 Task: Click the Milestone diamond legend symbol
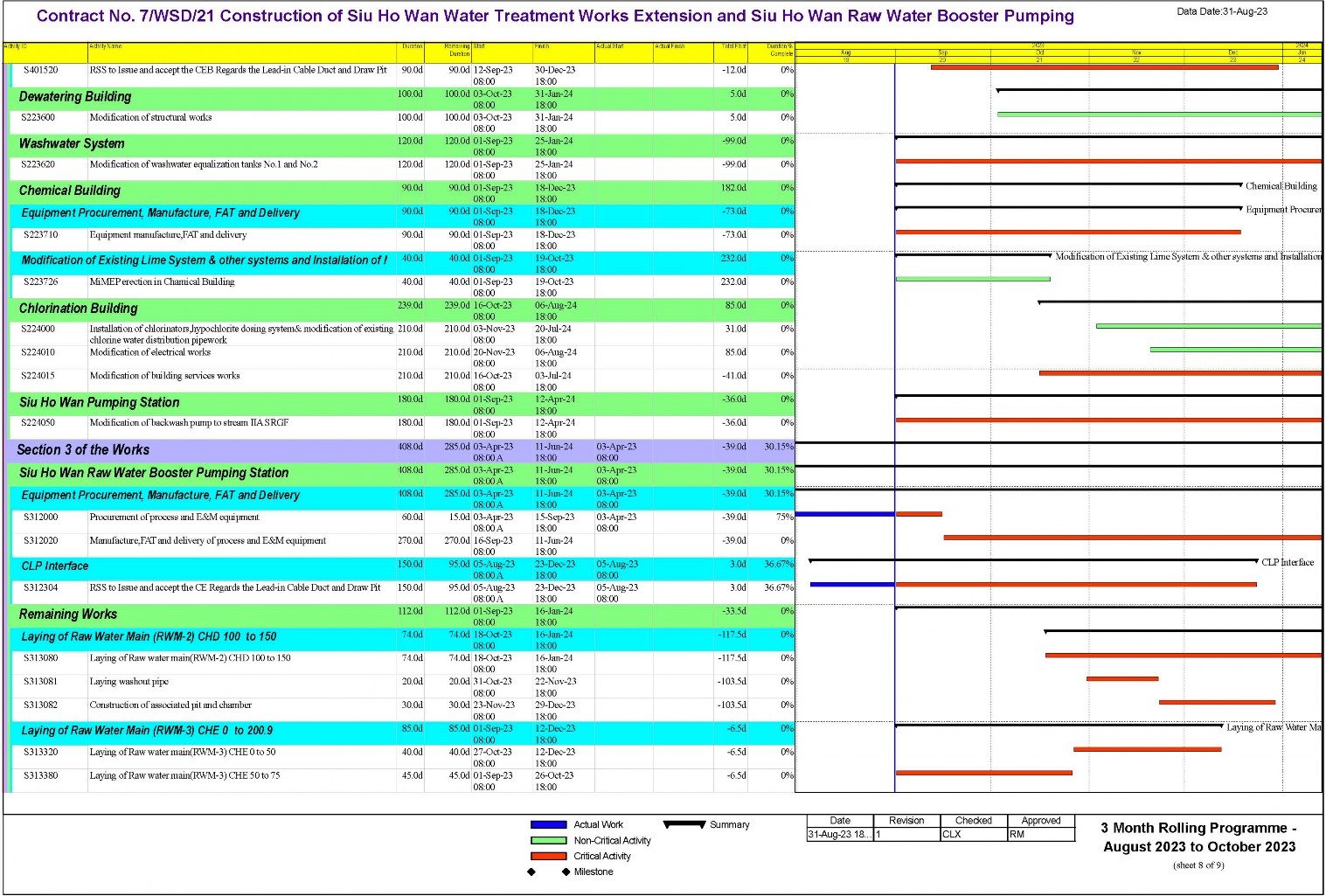click(x=549, y=872)
